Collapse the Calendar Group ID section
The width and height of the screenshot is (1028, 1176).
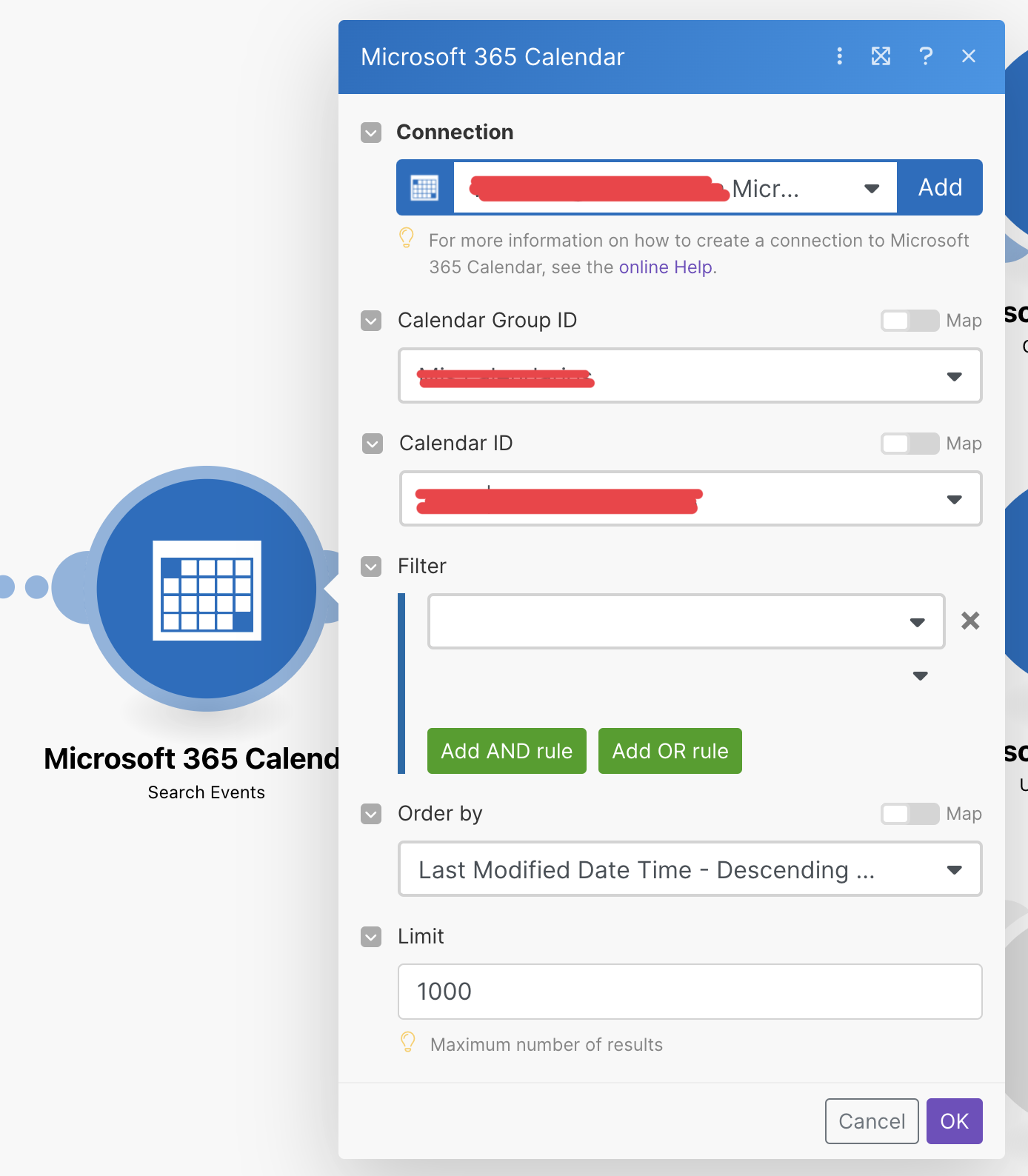tap(371, 321)
